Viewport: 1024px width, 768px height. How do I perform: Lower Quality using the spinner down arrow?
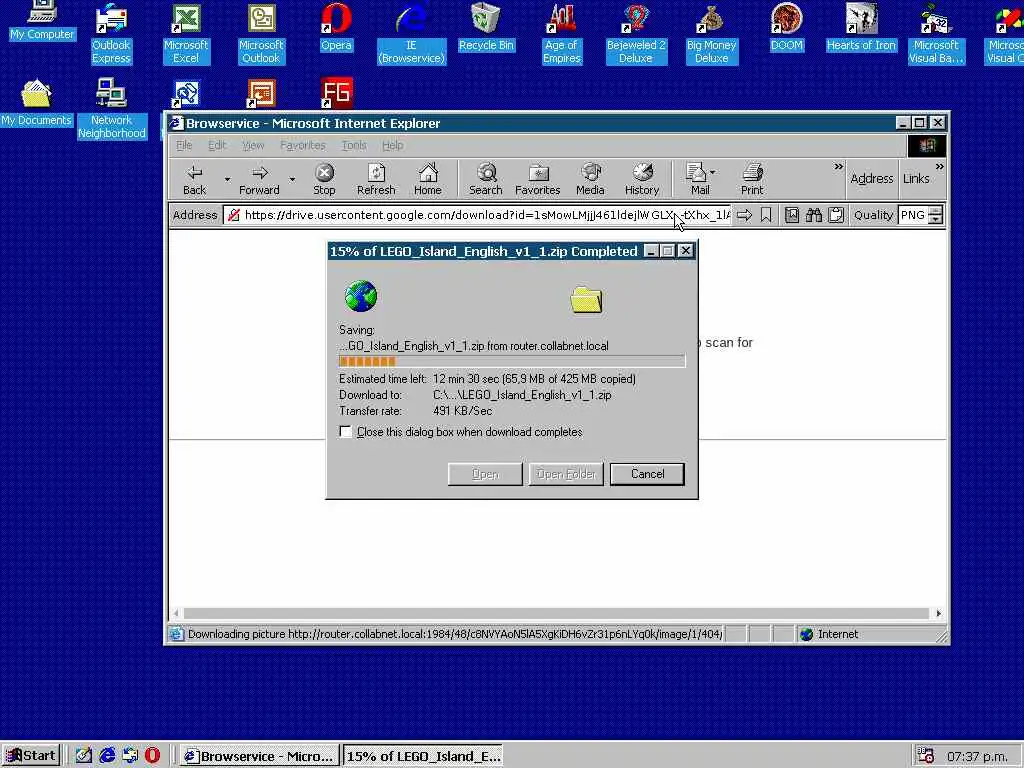point(936,219)
